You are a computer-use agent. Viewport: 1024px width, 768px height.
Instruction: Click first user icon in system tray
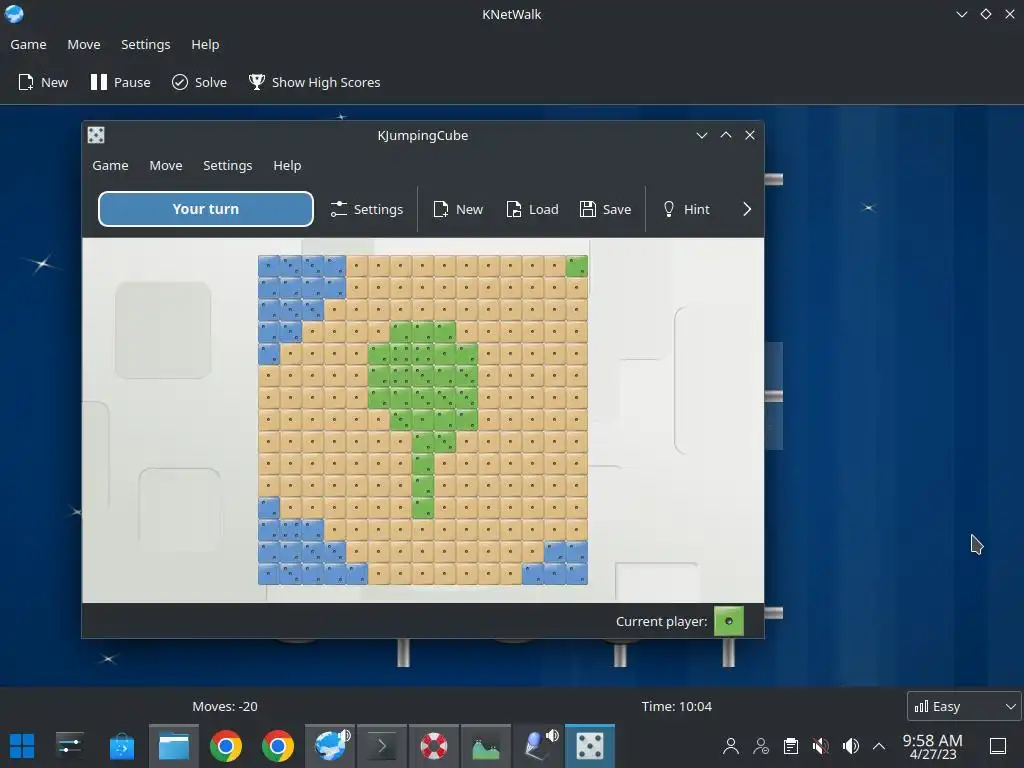(x=731, y=746)
